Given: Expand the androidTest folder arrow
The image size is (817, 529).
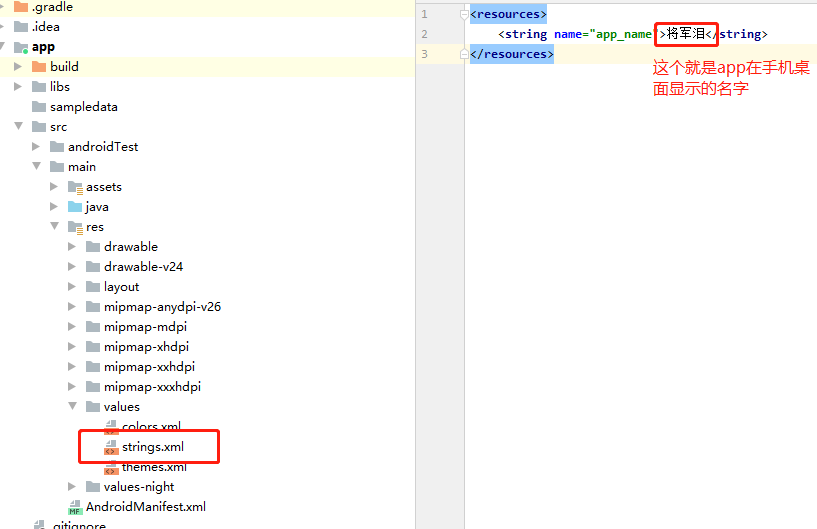Looking at the screenshot, I should pos(36,146).
